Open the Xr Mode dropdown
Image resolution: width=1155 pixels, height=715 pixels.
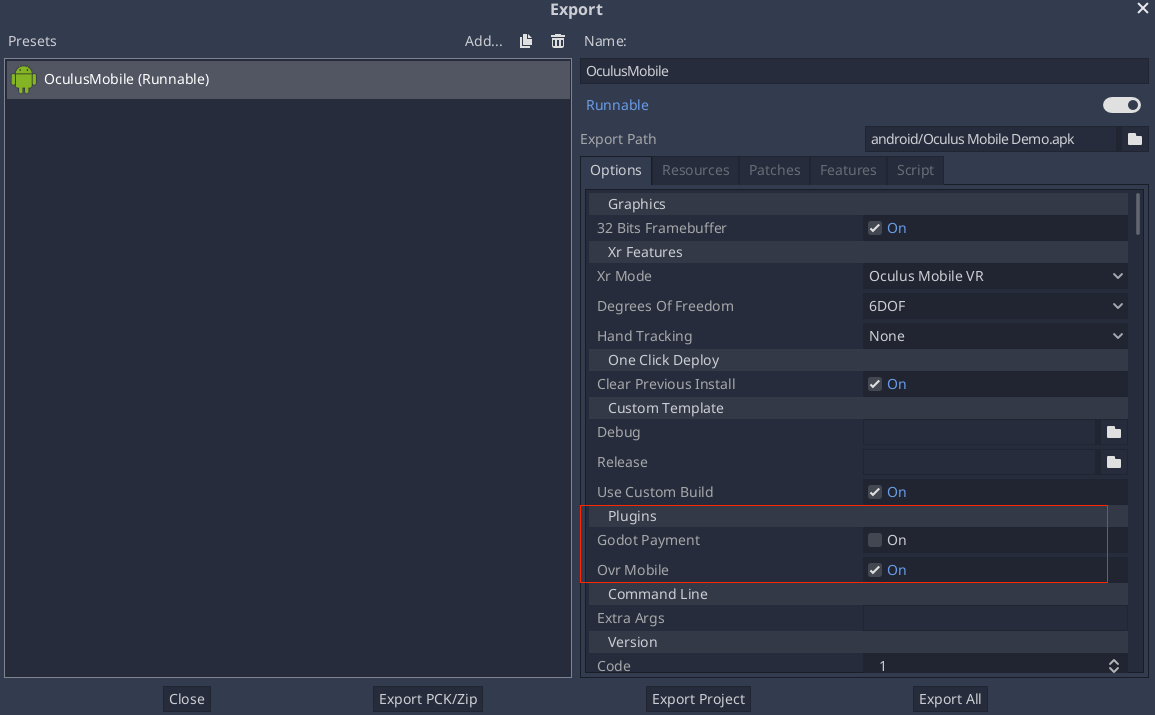coord(995,276)
